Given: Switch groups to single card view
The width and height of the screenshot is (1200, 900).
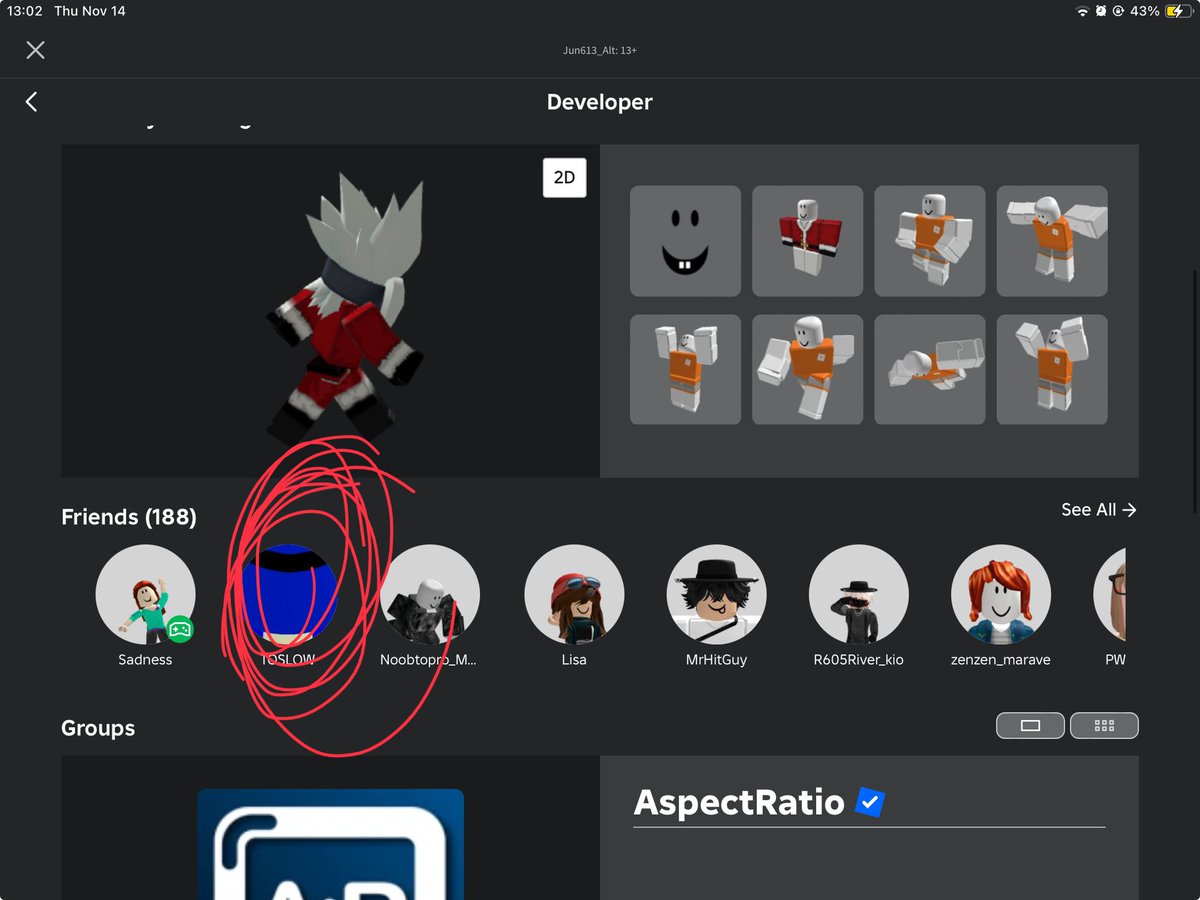Looking at the screenshot, I should (1031, 726).
